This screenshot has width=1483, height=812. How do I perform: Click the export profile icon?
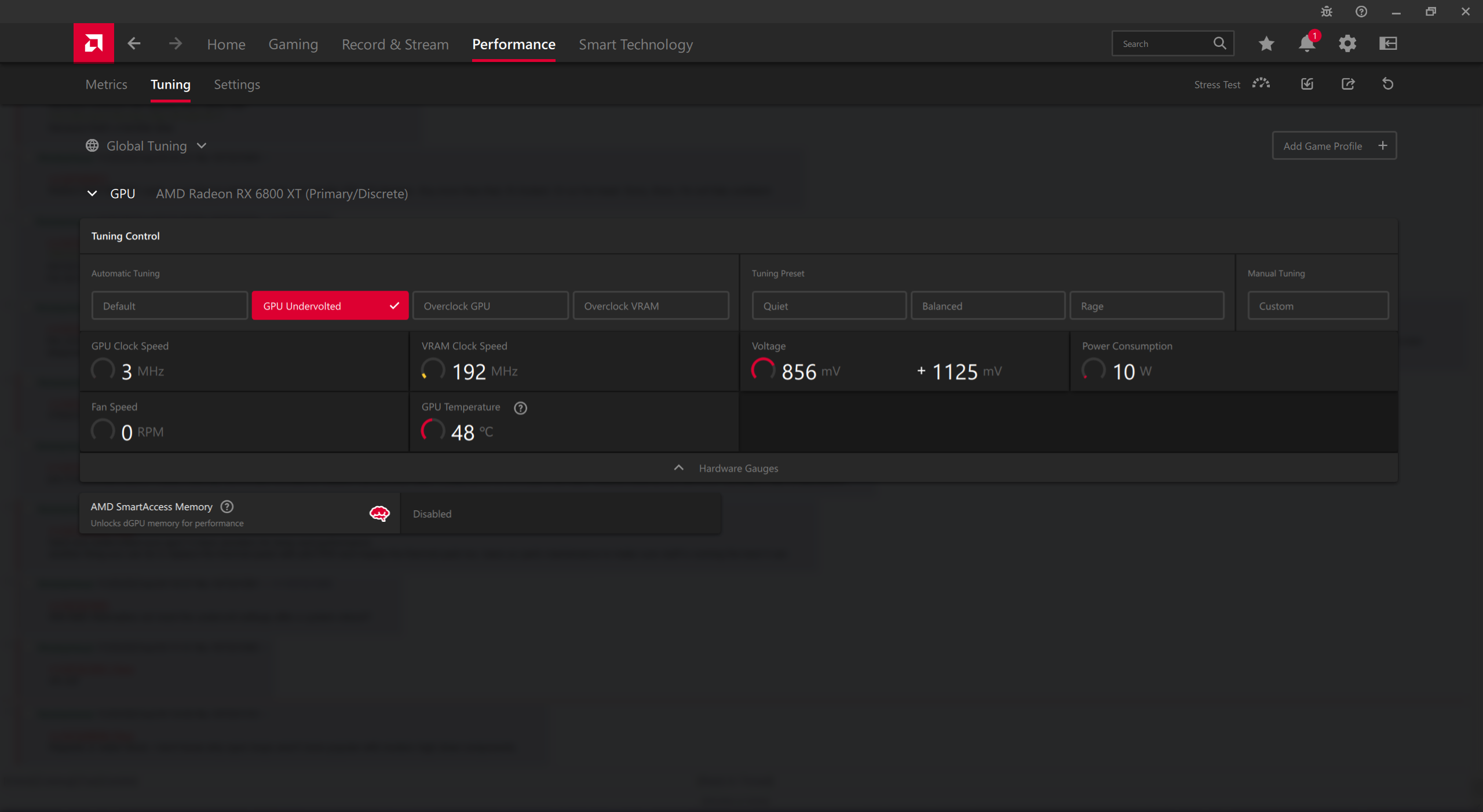coord(1348,84)
